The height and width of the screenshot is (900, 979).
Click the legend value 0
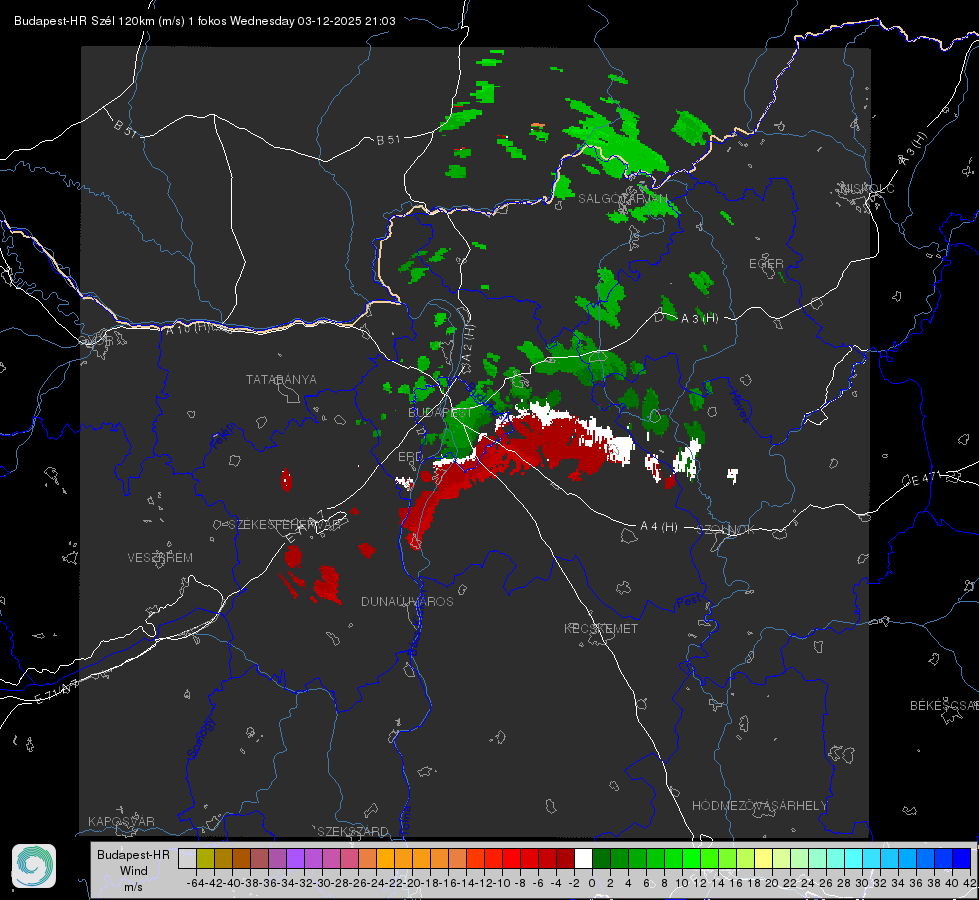click(592, 883)
